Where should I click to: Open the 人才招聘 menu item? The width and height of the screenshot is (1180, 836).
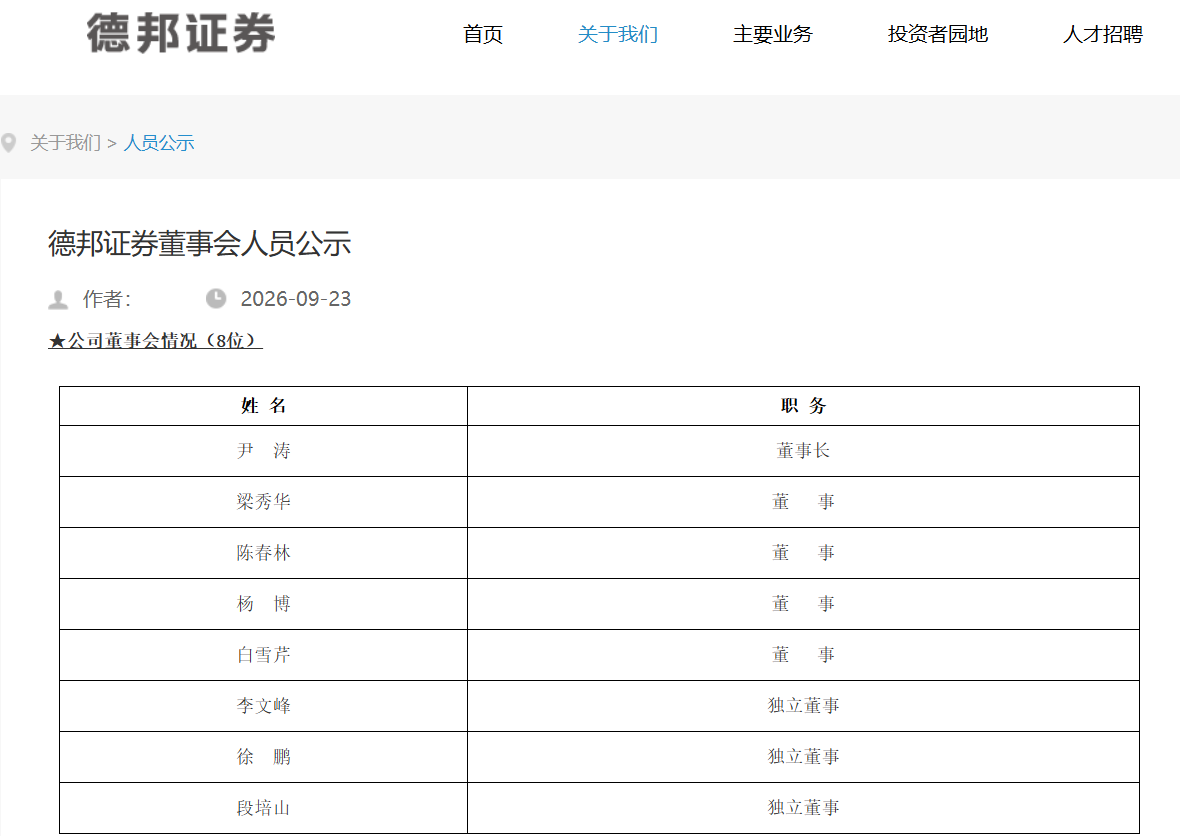tap(1102, 34)
